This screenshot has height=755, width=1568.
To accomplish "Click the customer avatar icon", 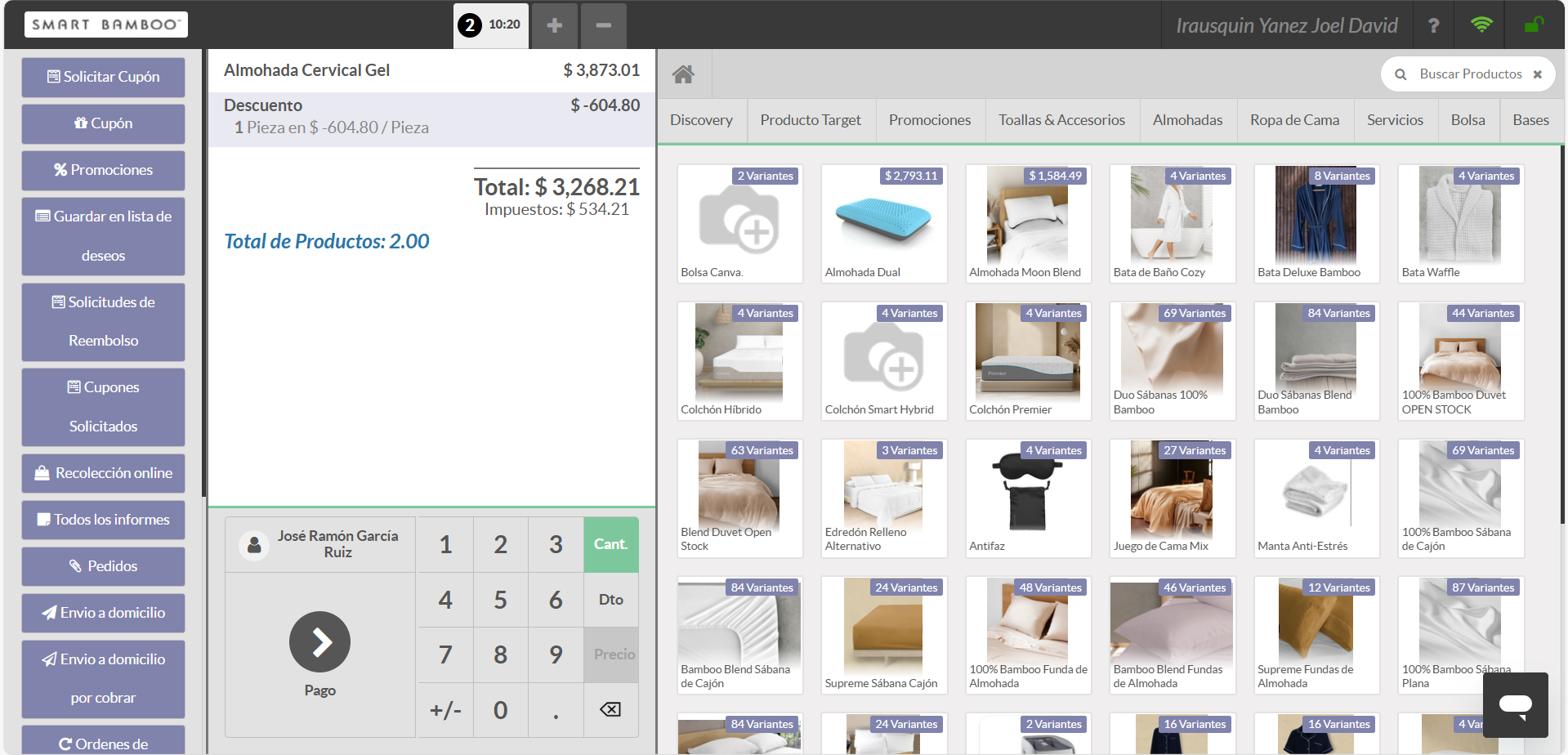I will (x=254, y=544).
